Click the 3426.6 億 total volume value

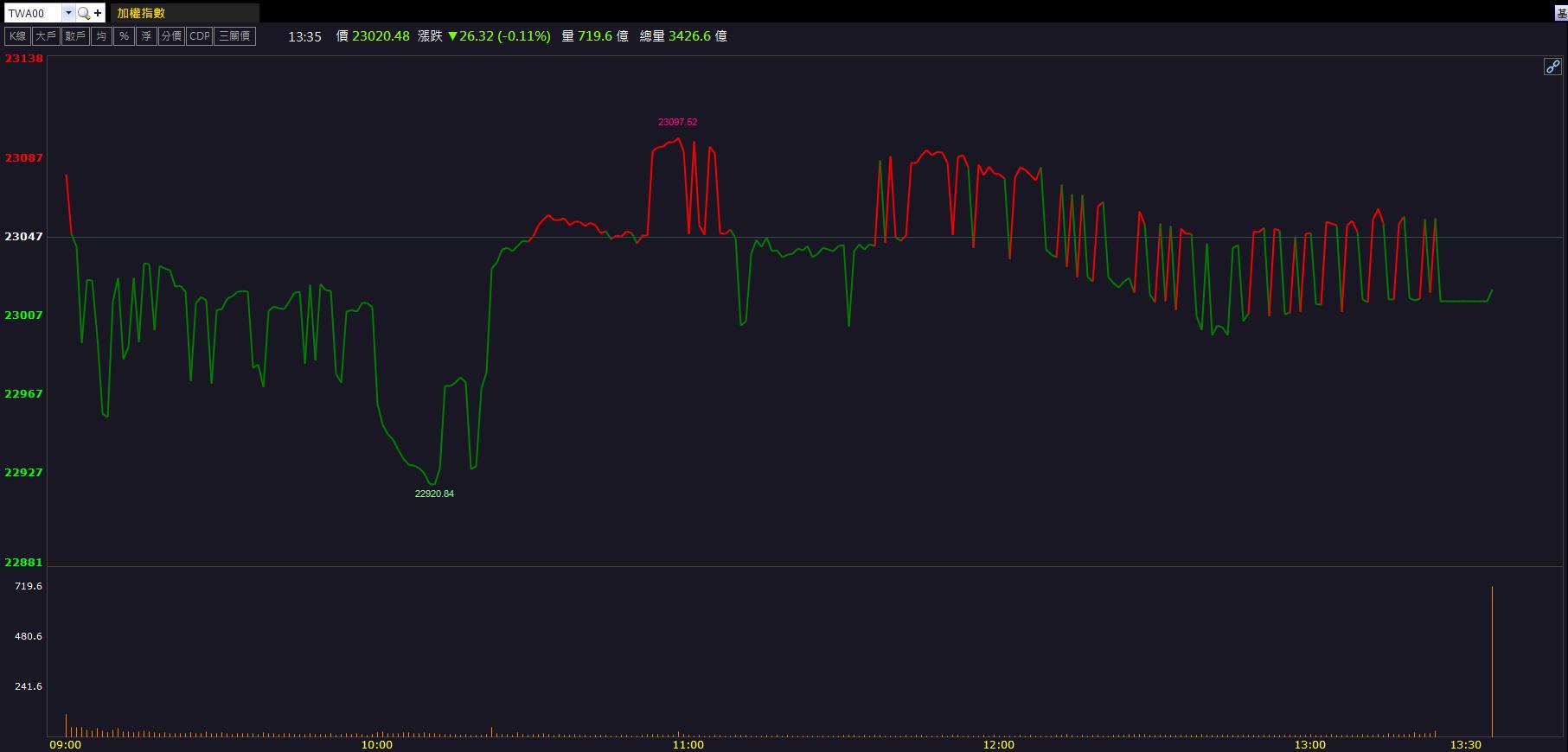click(x=697, y=36)
